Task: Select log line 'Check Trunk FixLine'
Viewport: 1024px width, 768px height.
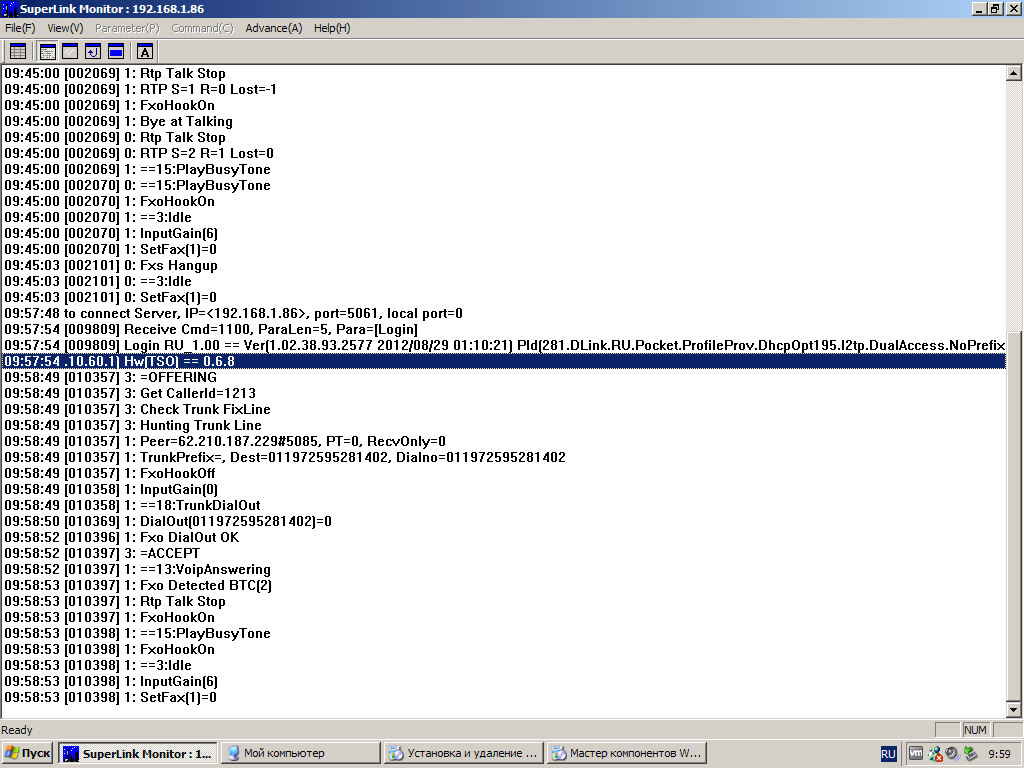Action: pos(504,409)
